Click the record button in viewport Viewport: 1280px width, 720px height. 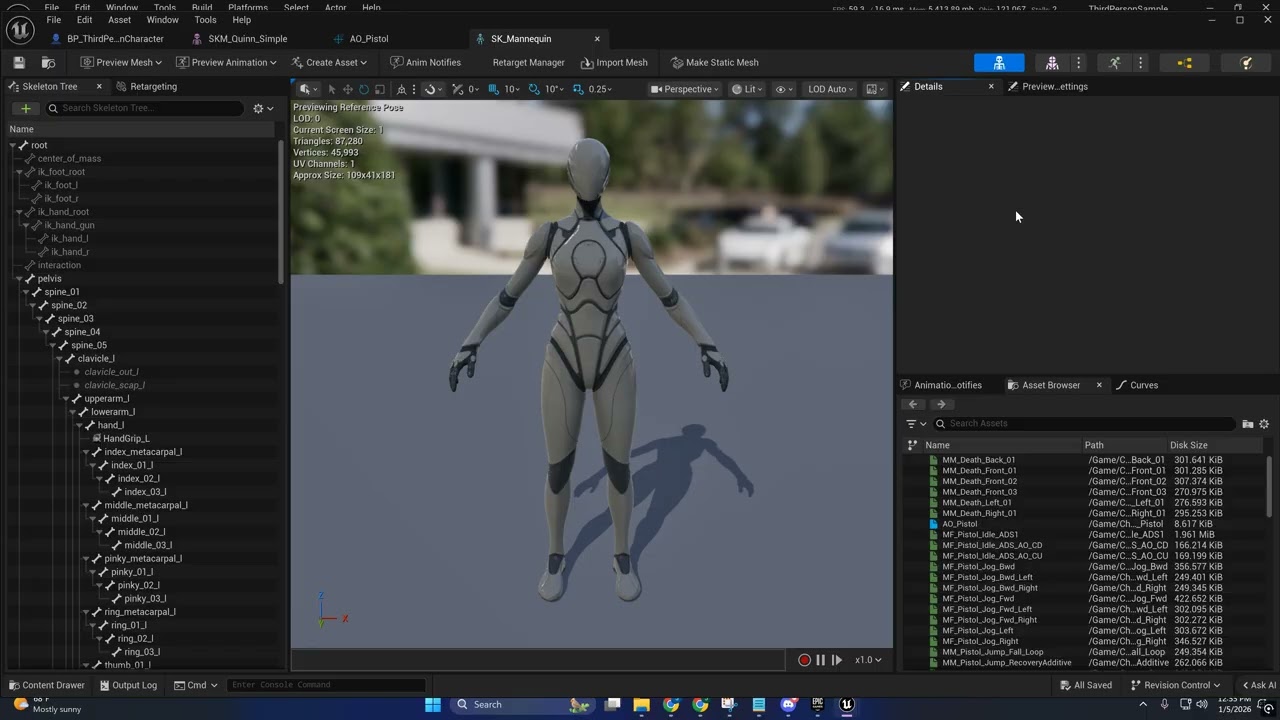point(804,660)
